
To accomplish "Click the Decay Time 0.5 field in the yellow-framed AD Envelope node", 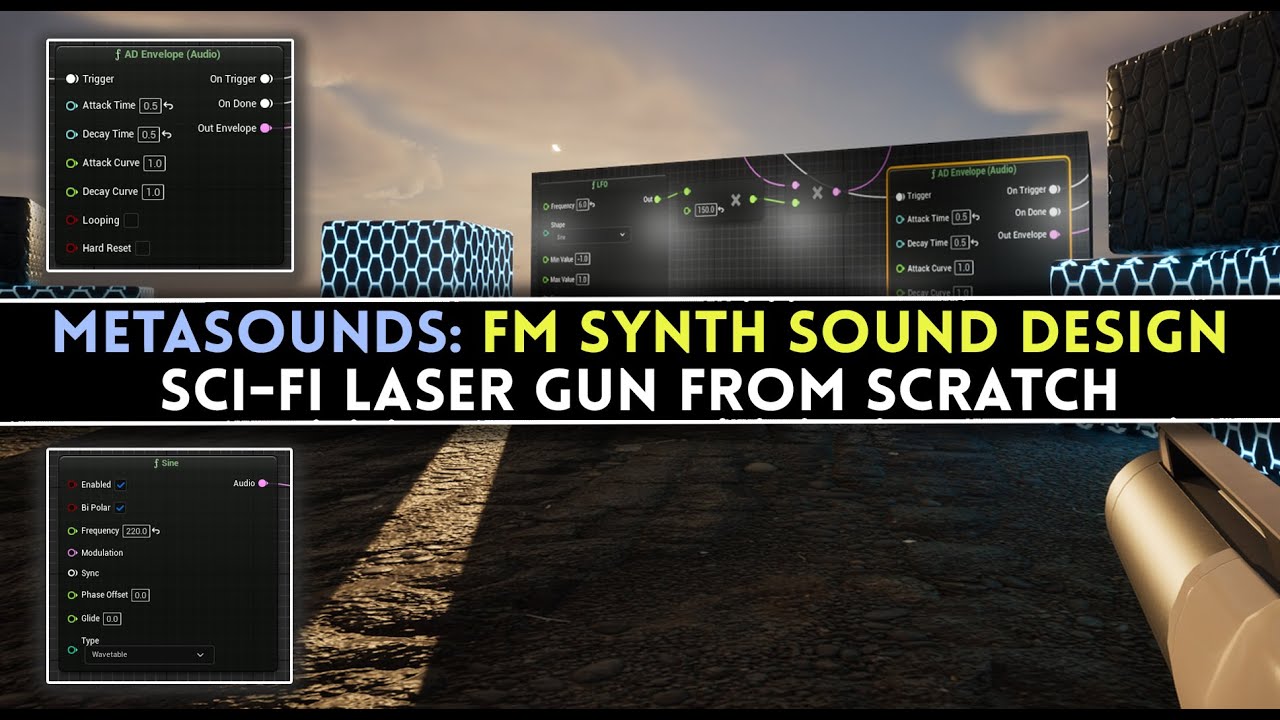I will point(959,243).
